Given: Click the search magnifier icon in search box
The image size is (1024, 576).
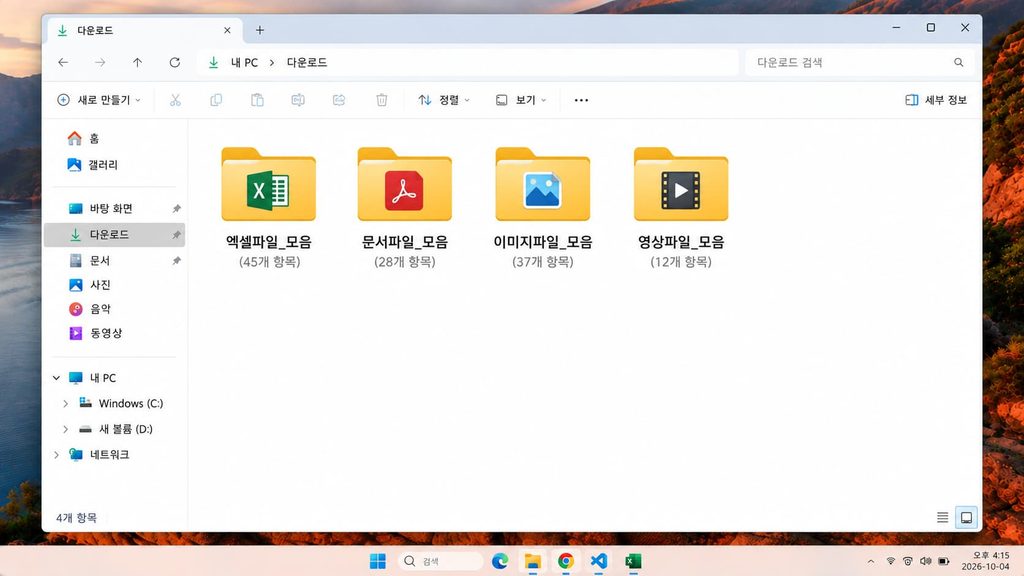Looking at the screenshot, I should point(958,63).
